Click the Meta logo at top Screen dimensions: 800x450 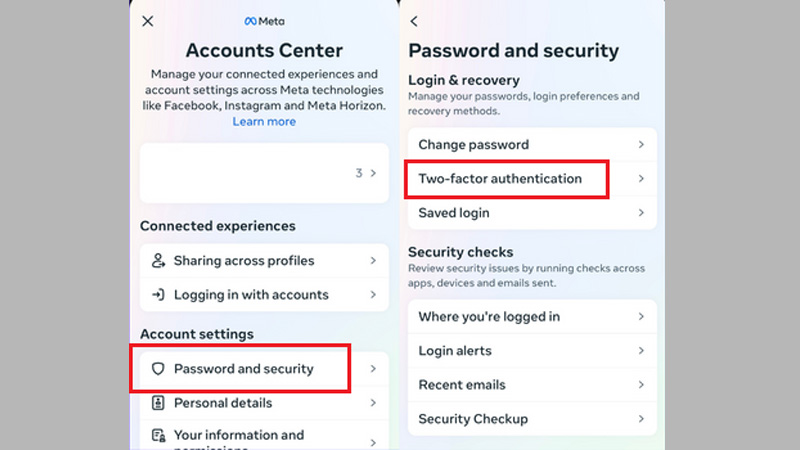(265, 21)
